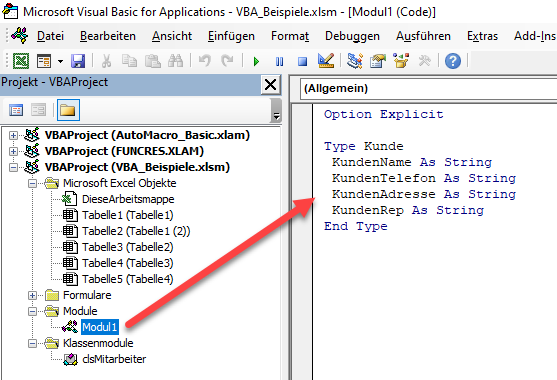Click the blue Help question mark icon
Screen dimensions: 557x380
click(x=453, y=61)
